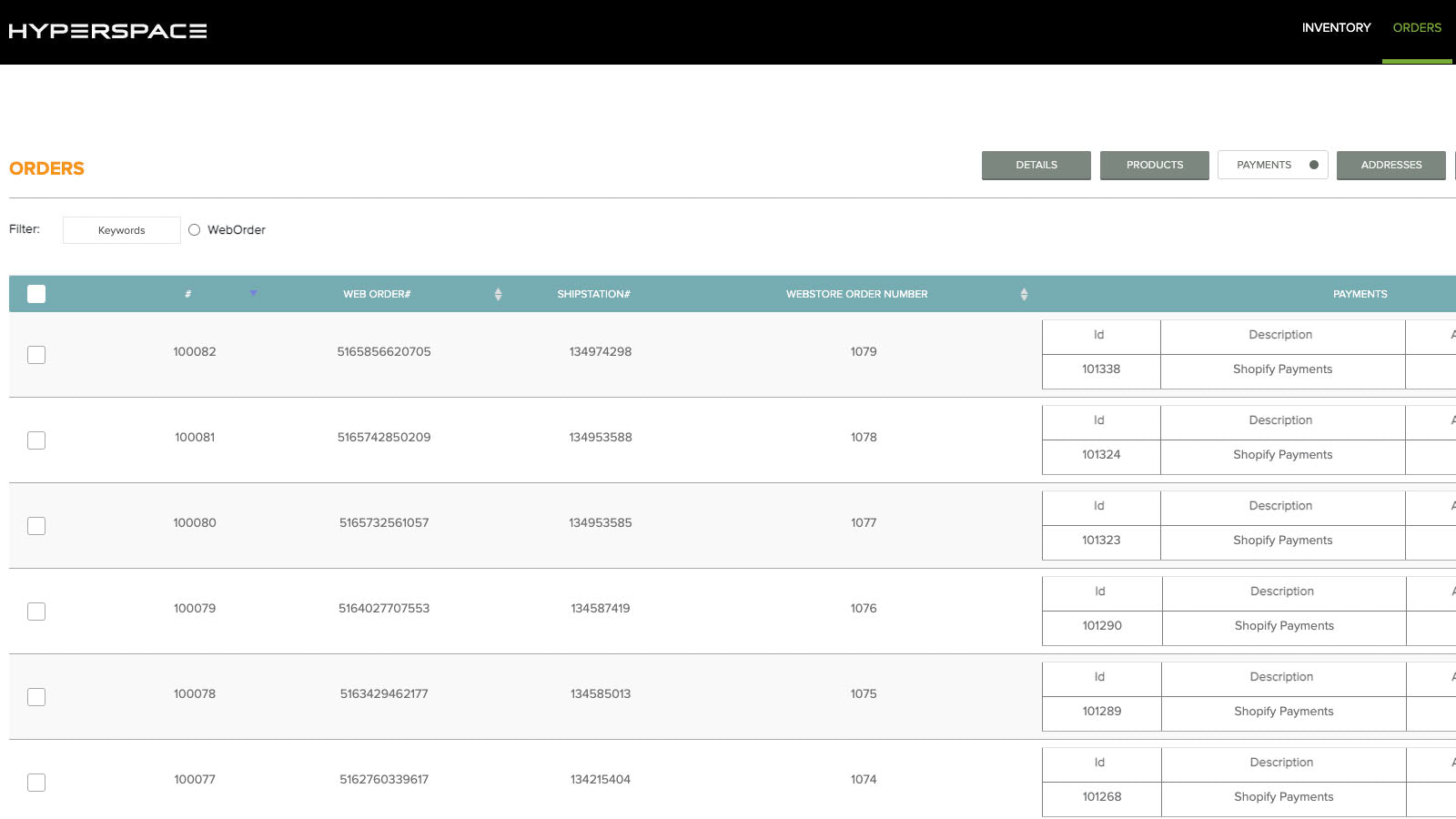Click web order 5165742850209

pyautogui.click(x=384, y=437)
